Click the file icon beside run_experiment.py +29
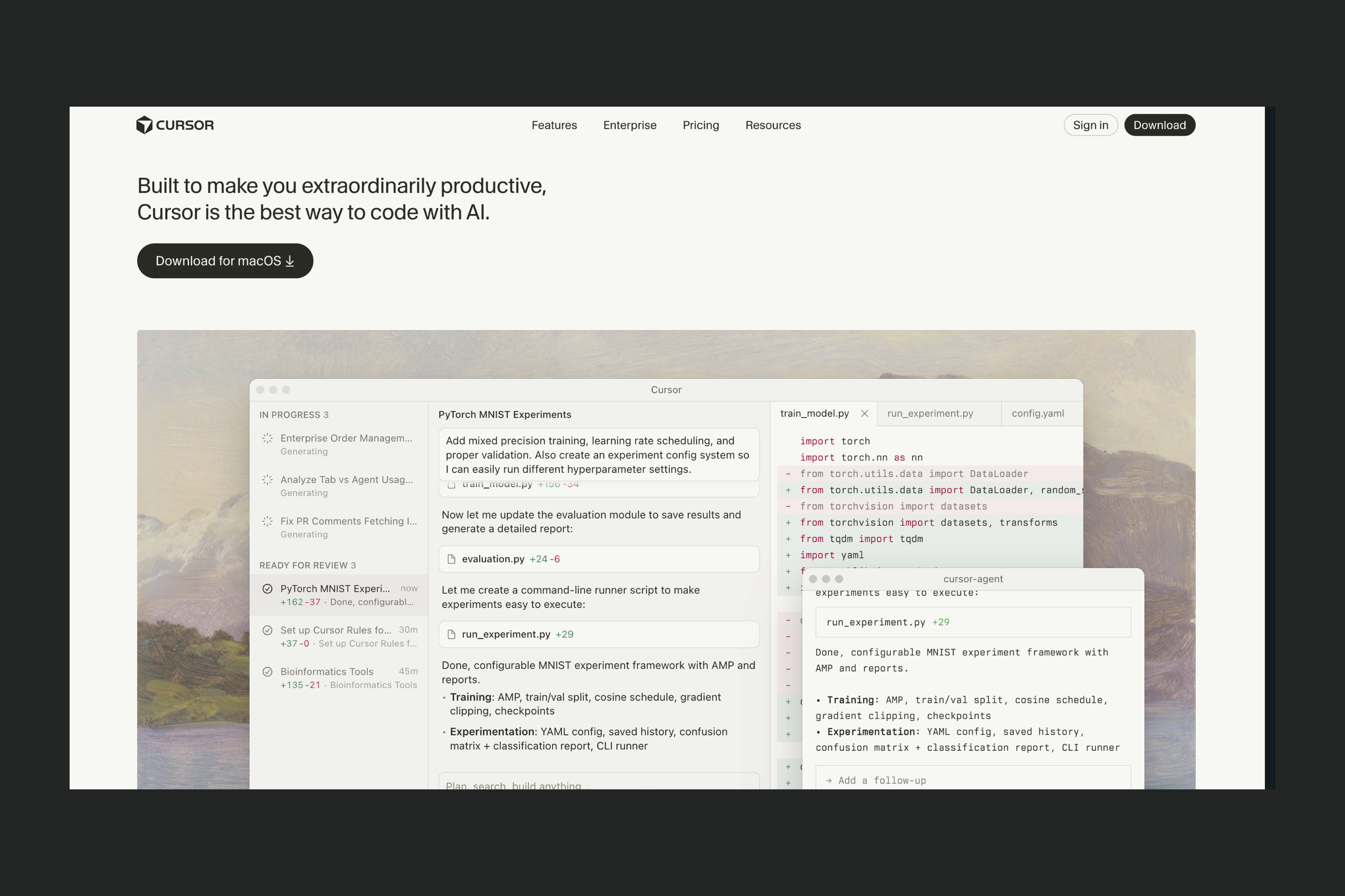Image resolution: width=1345 pixels, height=896 pixels. pyautogui.click(x=451, y=634)
